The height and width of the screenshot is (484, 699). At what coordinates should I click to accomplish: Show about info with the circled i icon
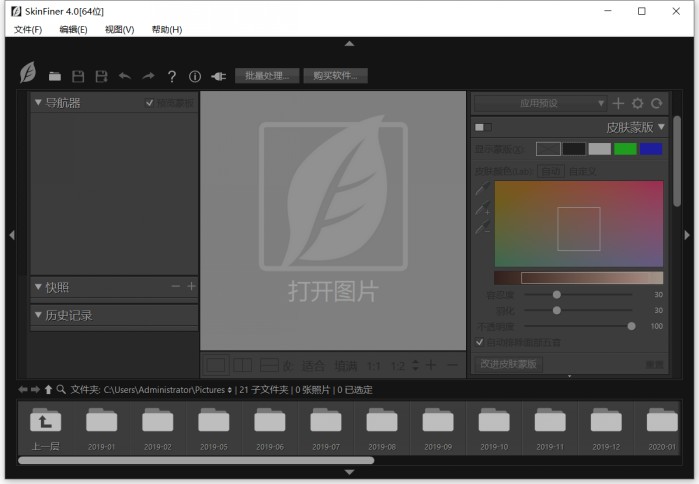195,77
